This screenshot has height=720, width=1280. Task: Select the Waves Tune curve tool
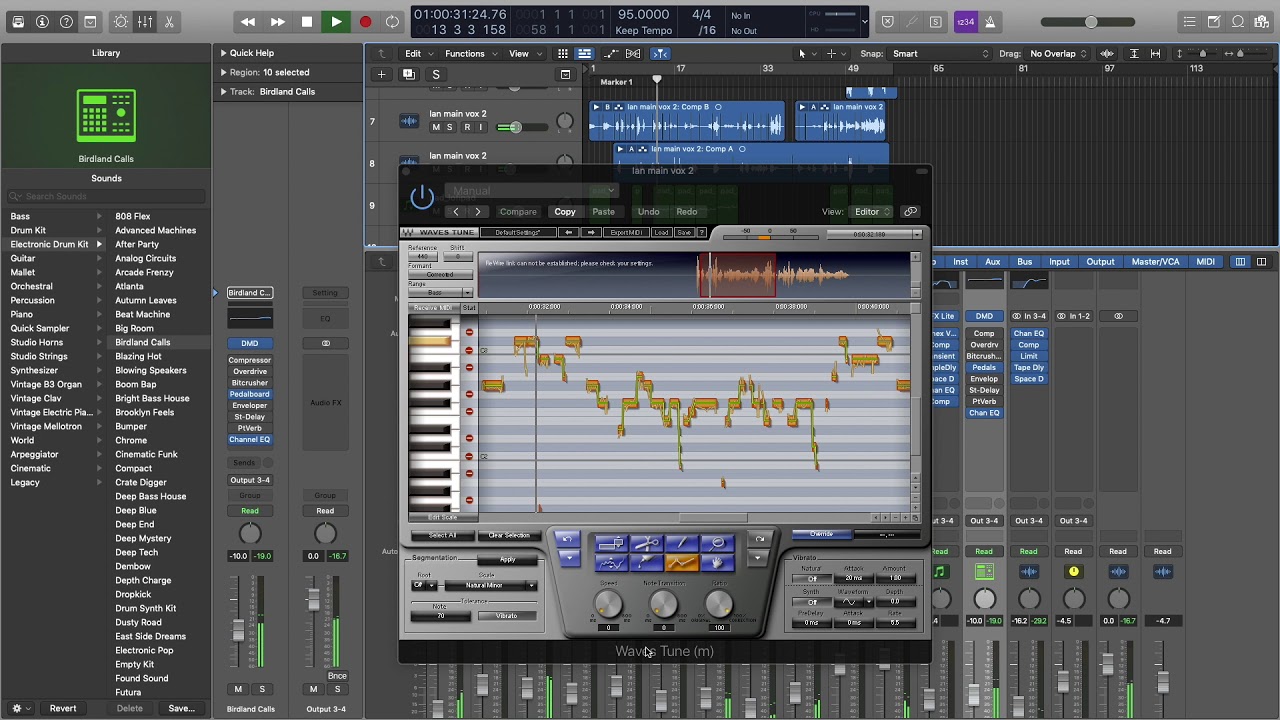click(x=611, y=563)
